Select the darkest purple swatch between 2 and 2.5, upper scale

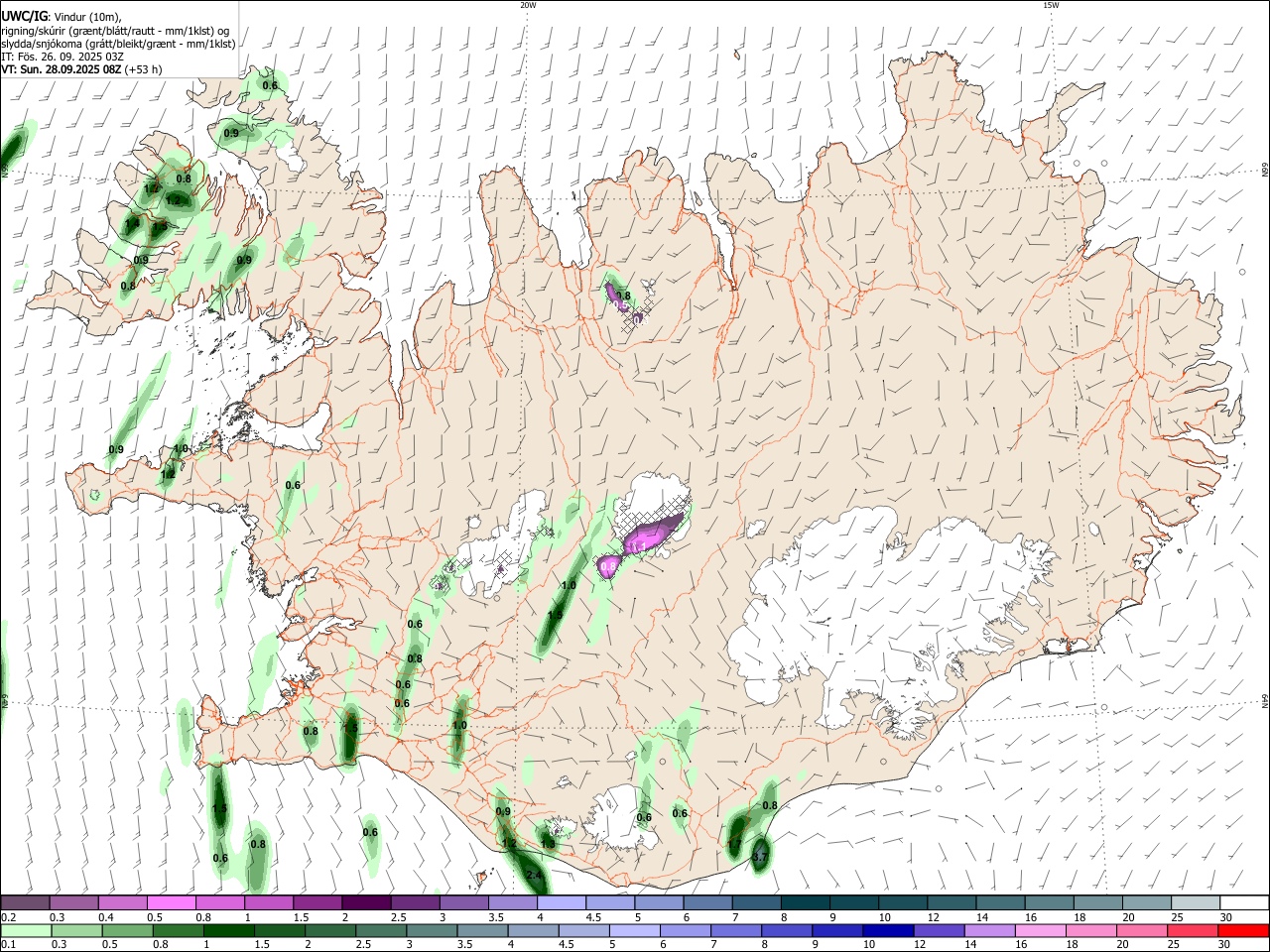[366, 903]
